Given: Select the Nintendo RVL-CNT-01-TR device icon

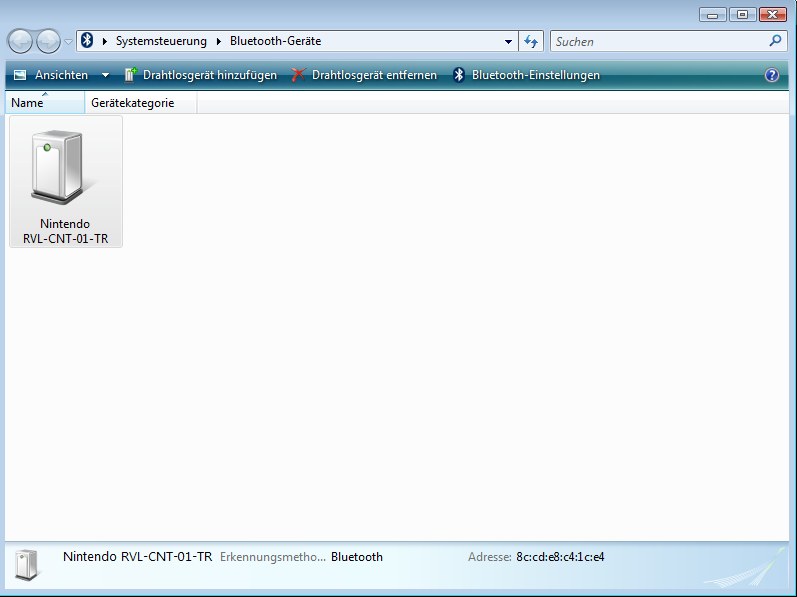Looking at the screenshot, I should point(66,181).
